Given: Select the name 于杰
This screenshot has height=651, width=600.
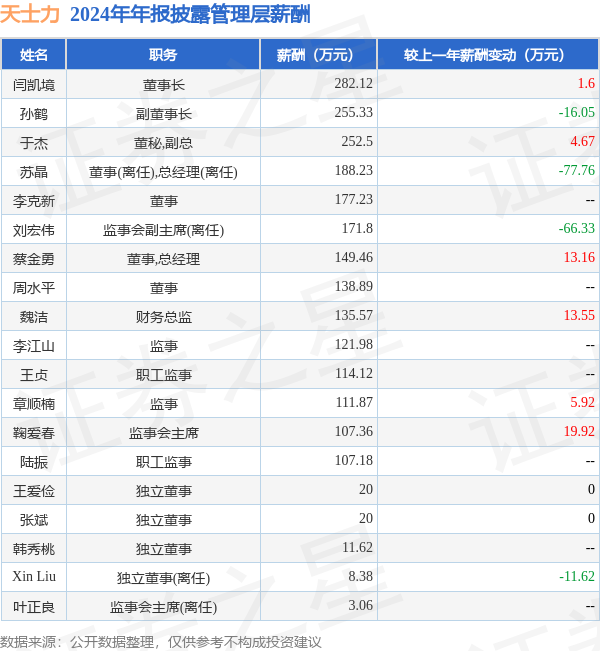Looking at the screenshot, I should 34,143.
